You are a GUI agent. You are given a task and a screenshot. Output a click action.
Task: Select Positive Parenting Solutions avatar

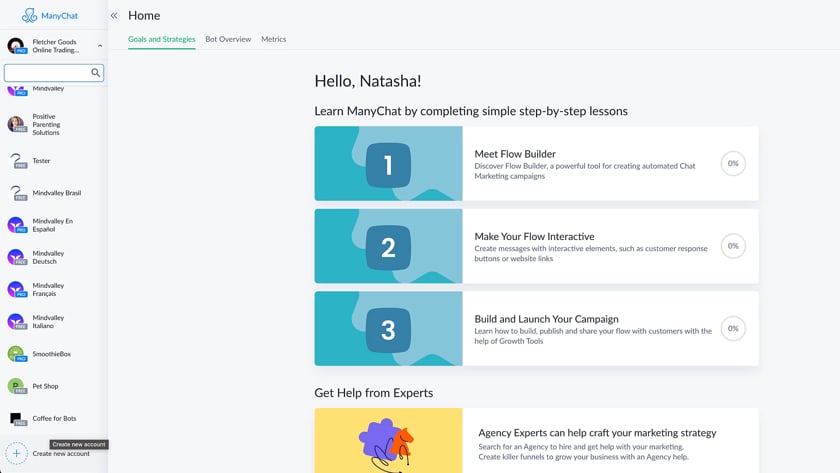click(x=16, y=124)
